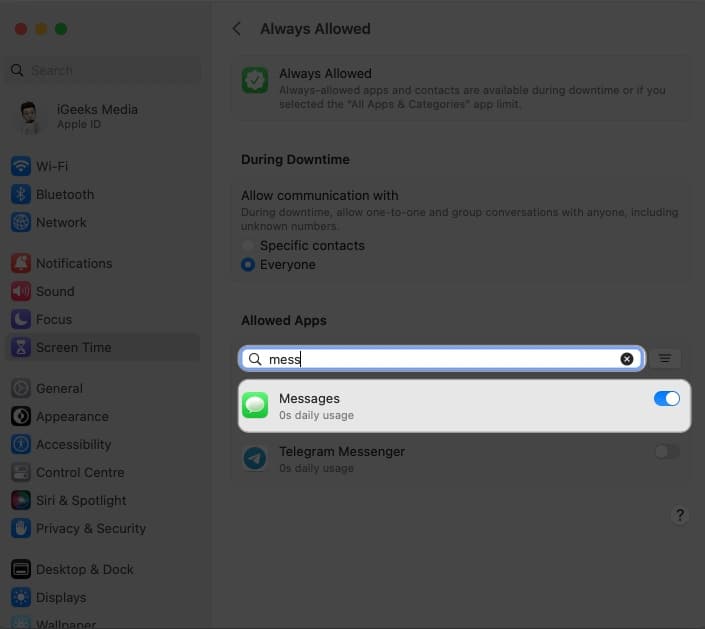Select Screen Time in the sidebar
The width and height of the screenshot is (705, 629).
[x=103, y=347]
